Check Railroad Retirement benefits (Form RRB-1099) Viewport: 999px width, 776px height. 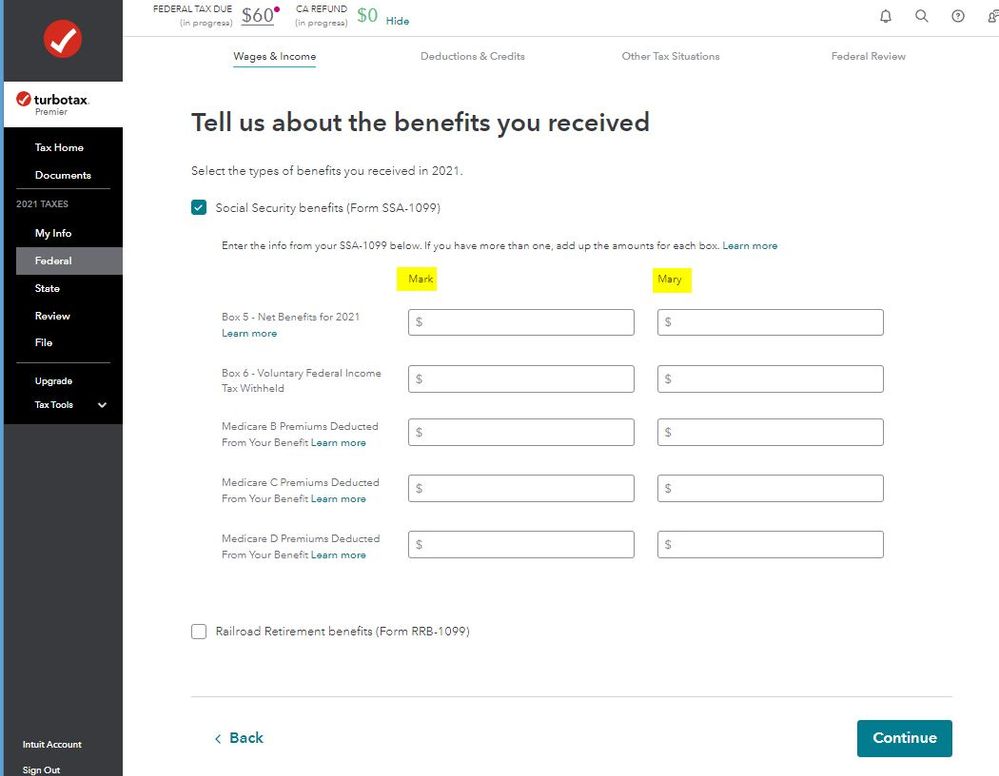(199, 631)
